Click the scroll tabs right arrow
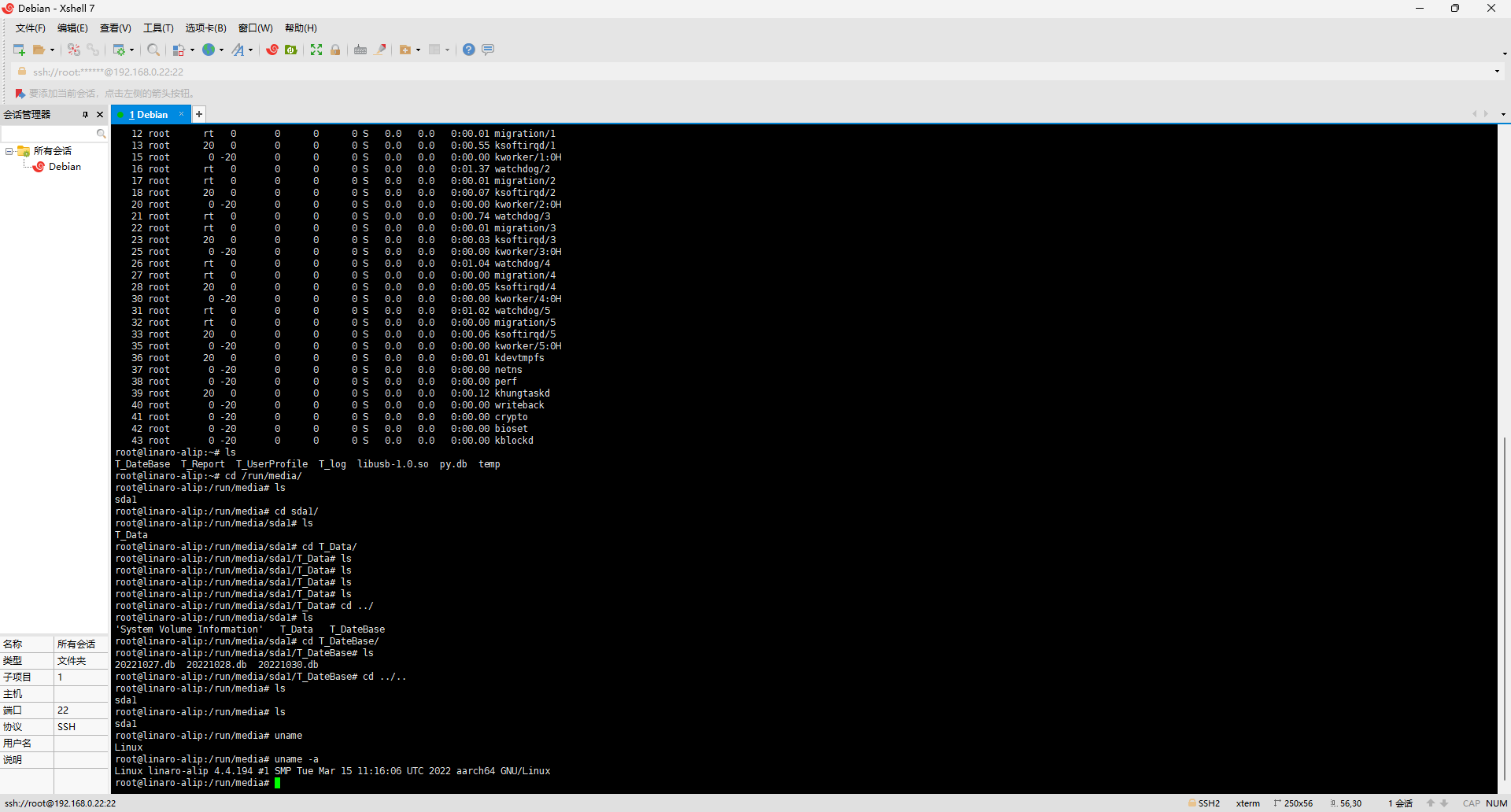Viewport: 1511px width, 812px height. tap(1486, 114)
